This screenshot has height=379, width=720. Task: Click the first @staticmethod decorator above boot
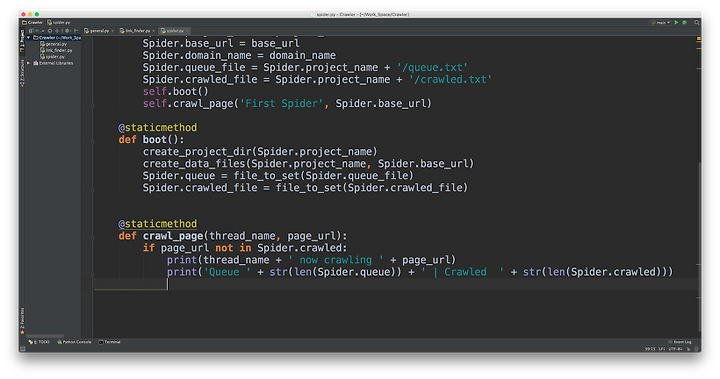(158, 128)
